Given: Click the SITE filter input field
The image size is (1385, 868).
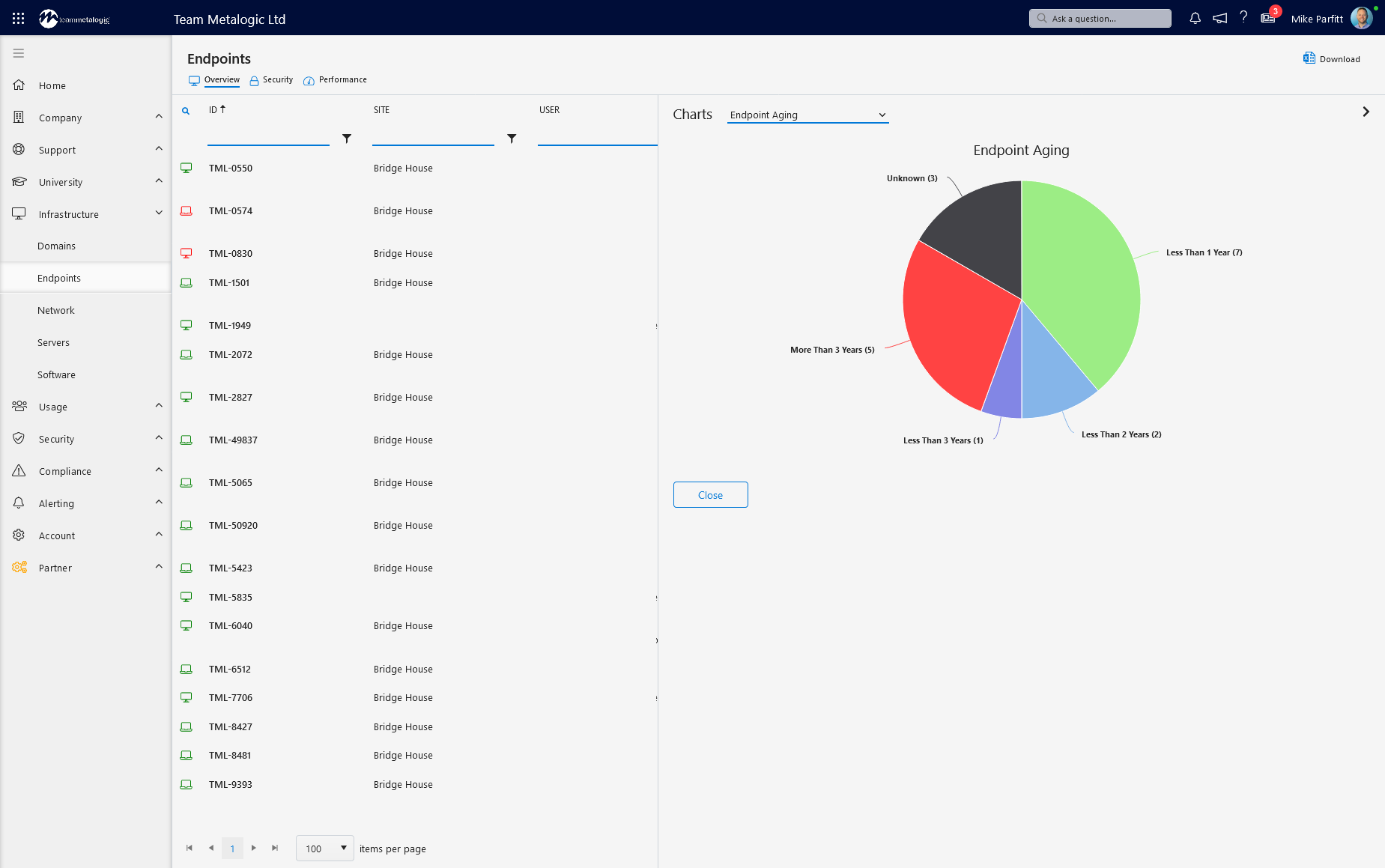Looking at the screenshot, I should coord(433,139).
